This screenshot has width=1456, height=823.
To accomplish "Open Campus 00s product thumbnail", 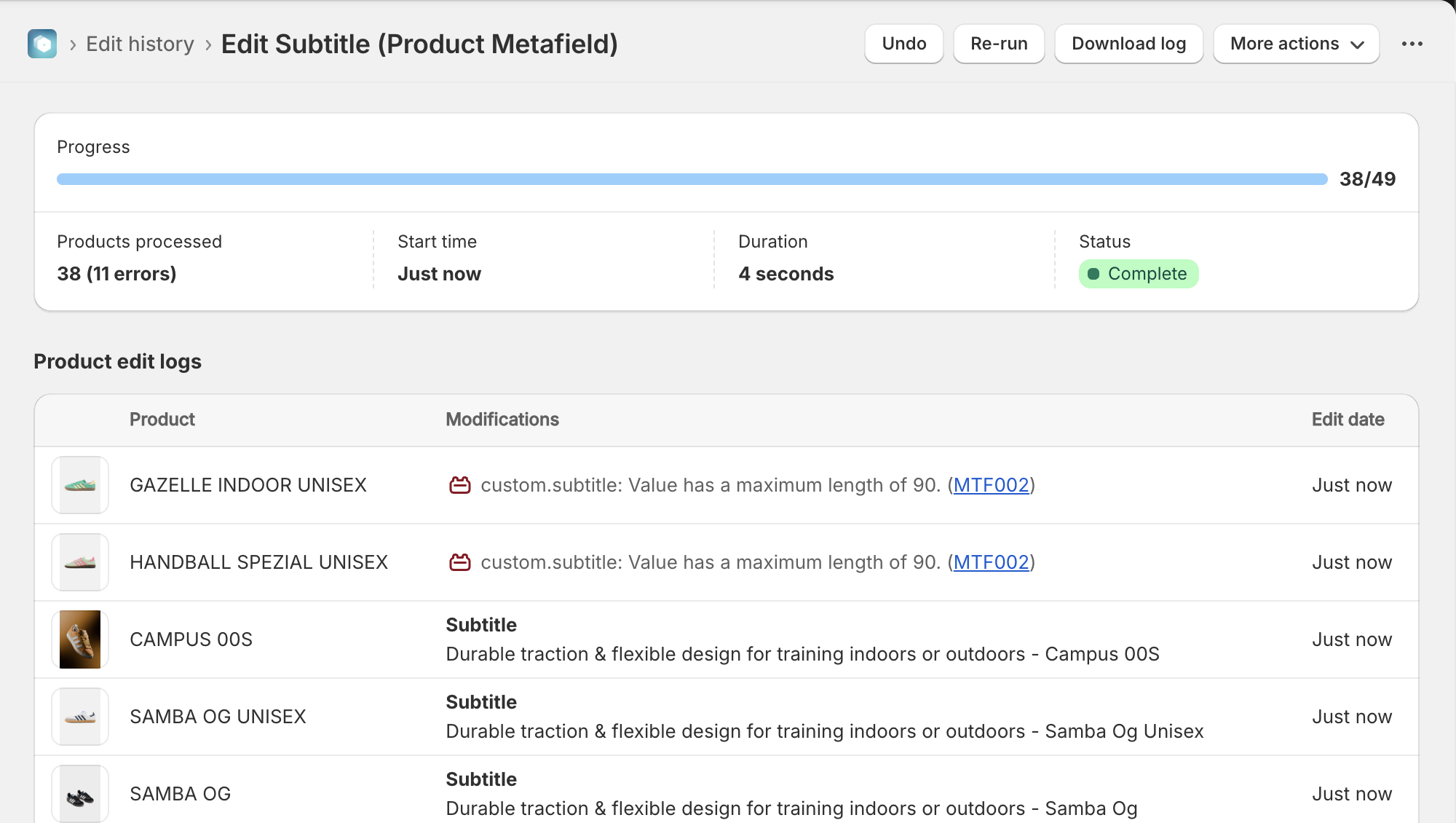I will coord(80,639).
